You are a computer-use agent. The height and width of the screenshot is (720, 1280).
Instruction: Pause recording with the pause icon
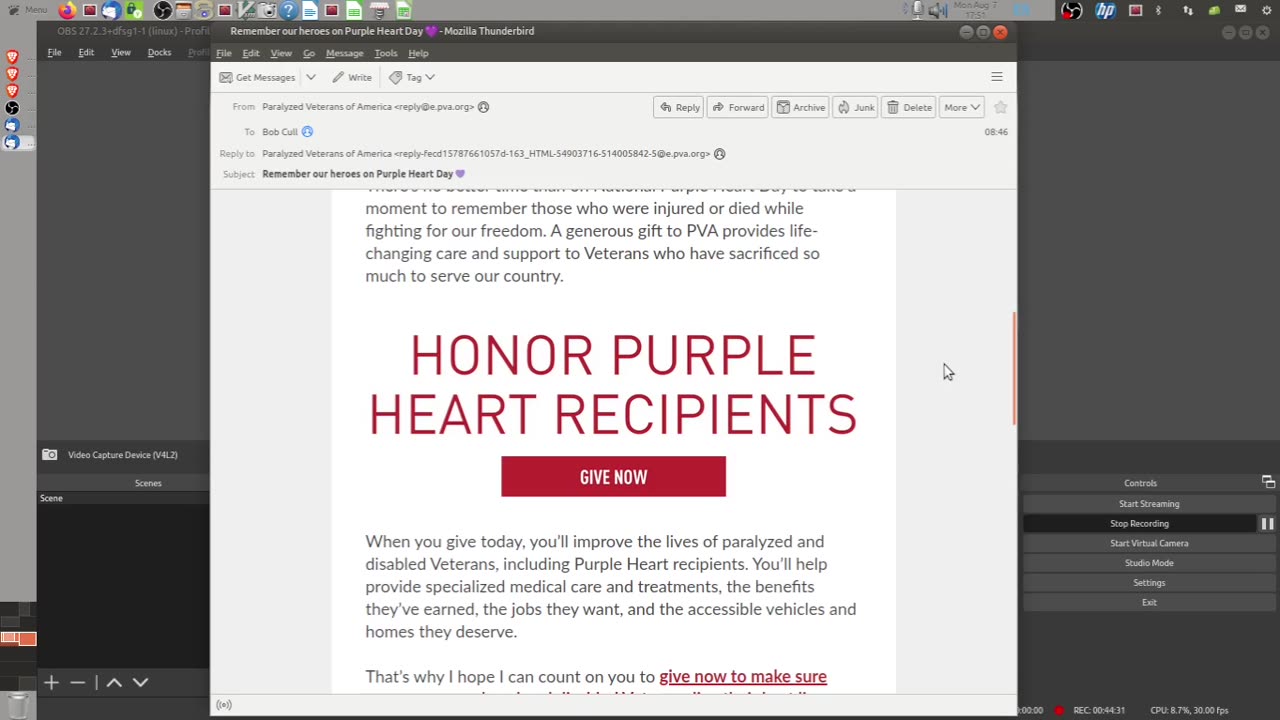point(1267,524)
